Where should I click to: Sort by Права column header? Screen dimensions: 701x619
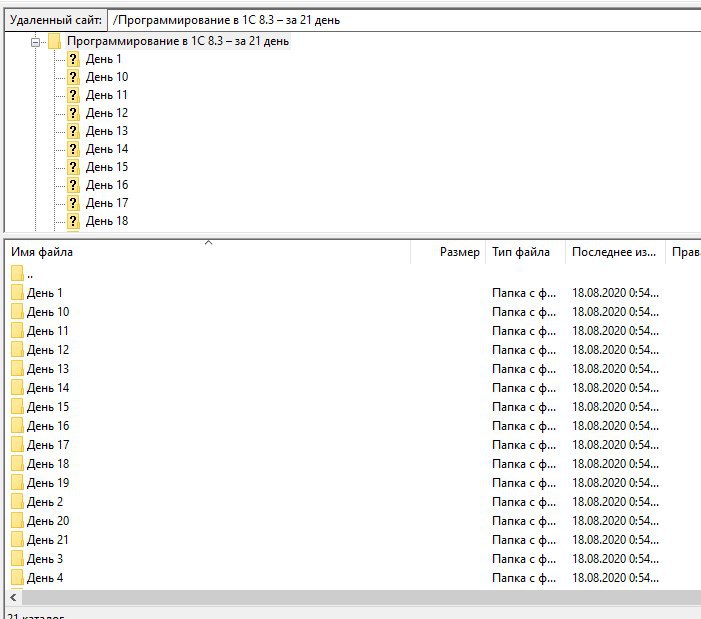tap(684, 252)
